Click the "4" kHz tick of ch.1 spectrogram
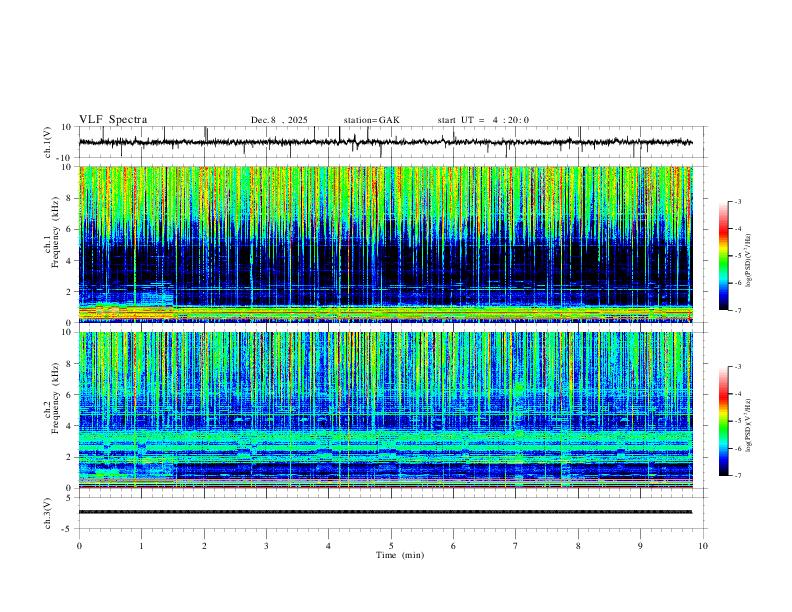 click(70, 261)
